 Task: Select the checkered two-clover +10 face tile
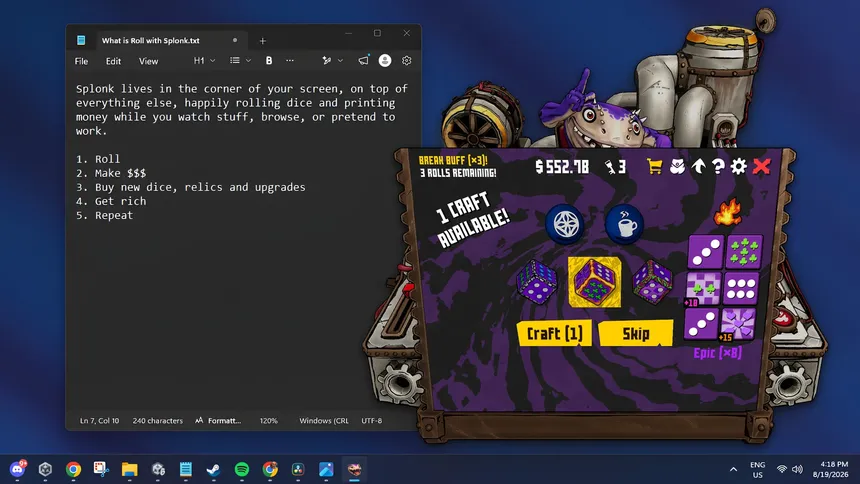click(703, 288)
